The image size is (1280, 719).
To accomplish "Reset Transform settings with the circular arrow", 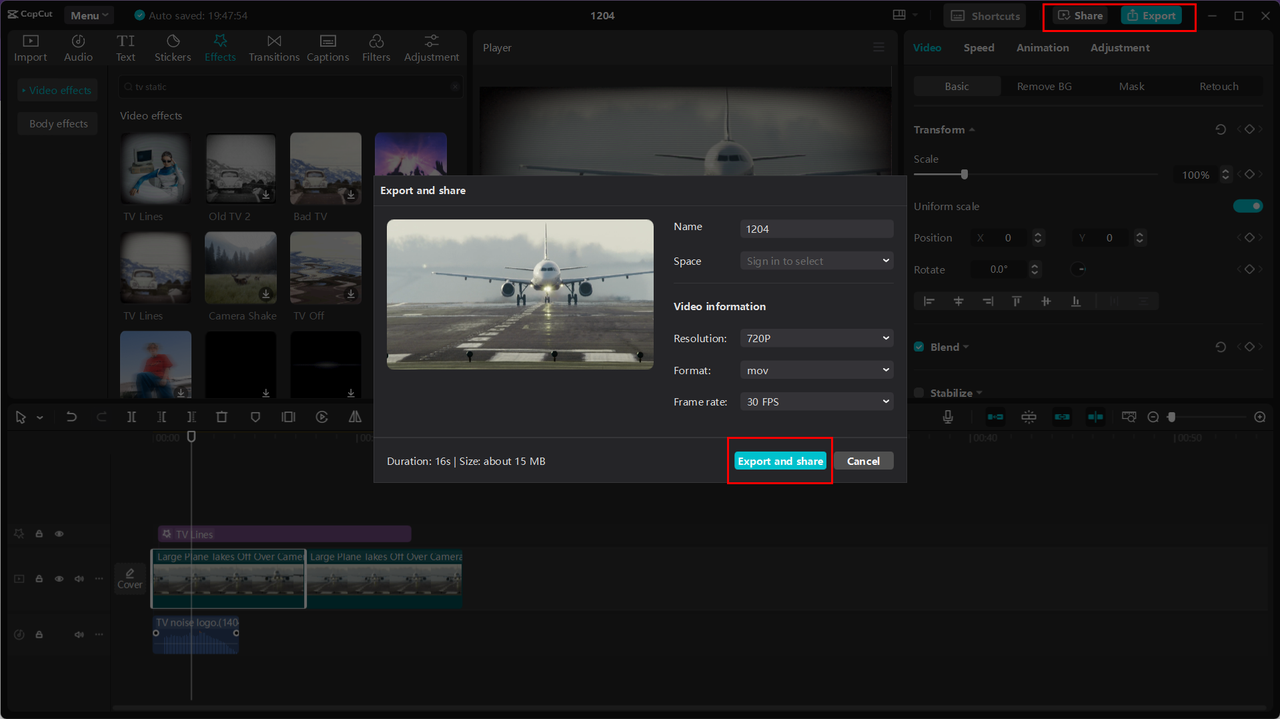I will 1221,130.
